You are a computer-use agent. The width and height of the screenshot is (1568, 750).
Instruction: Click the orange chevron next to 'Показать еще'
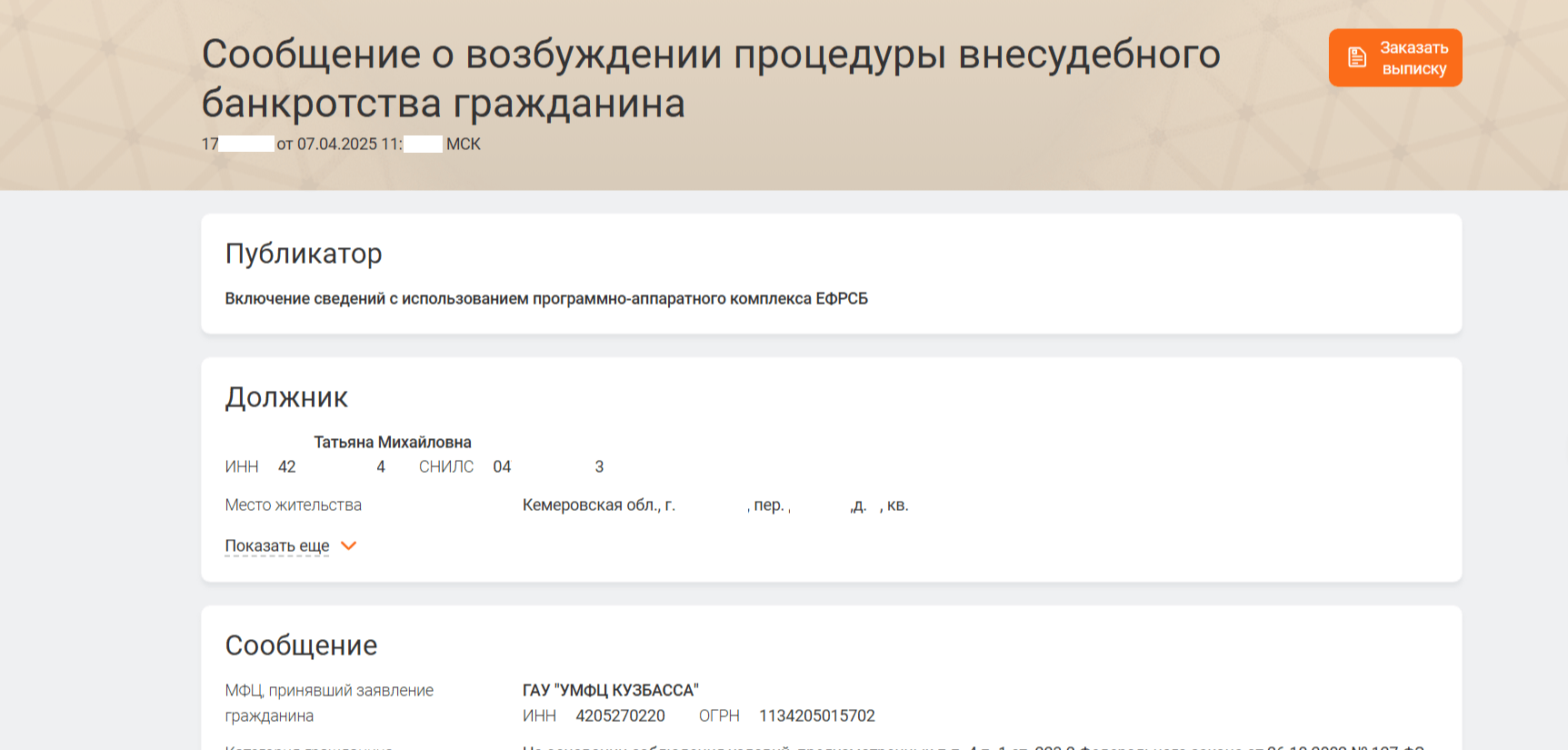(348, 545)
